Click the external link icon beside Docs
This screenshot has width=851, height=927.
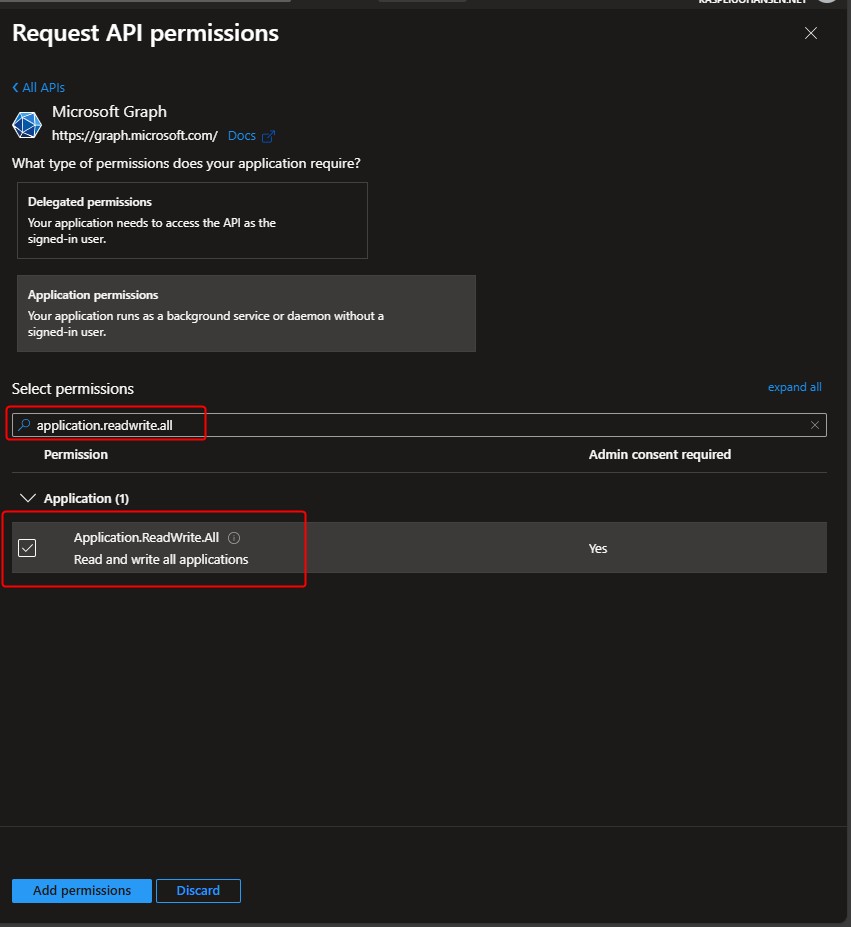268,136
